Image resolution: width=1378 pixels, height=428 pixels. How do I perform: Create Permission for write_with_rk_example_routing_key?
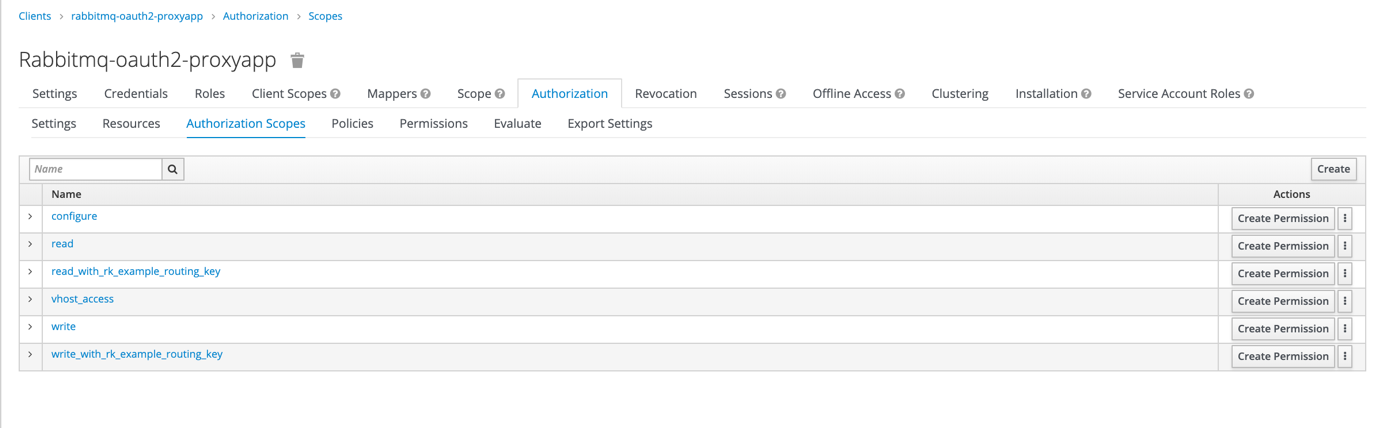[1283, 356]
